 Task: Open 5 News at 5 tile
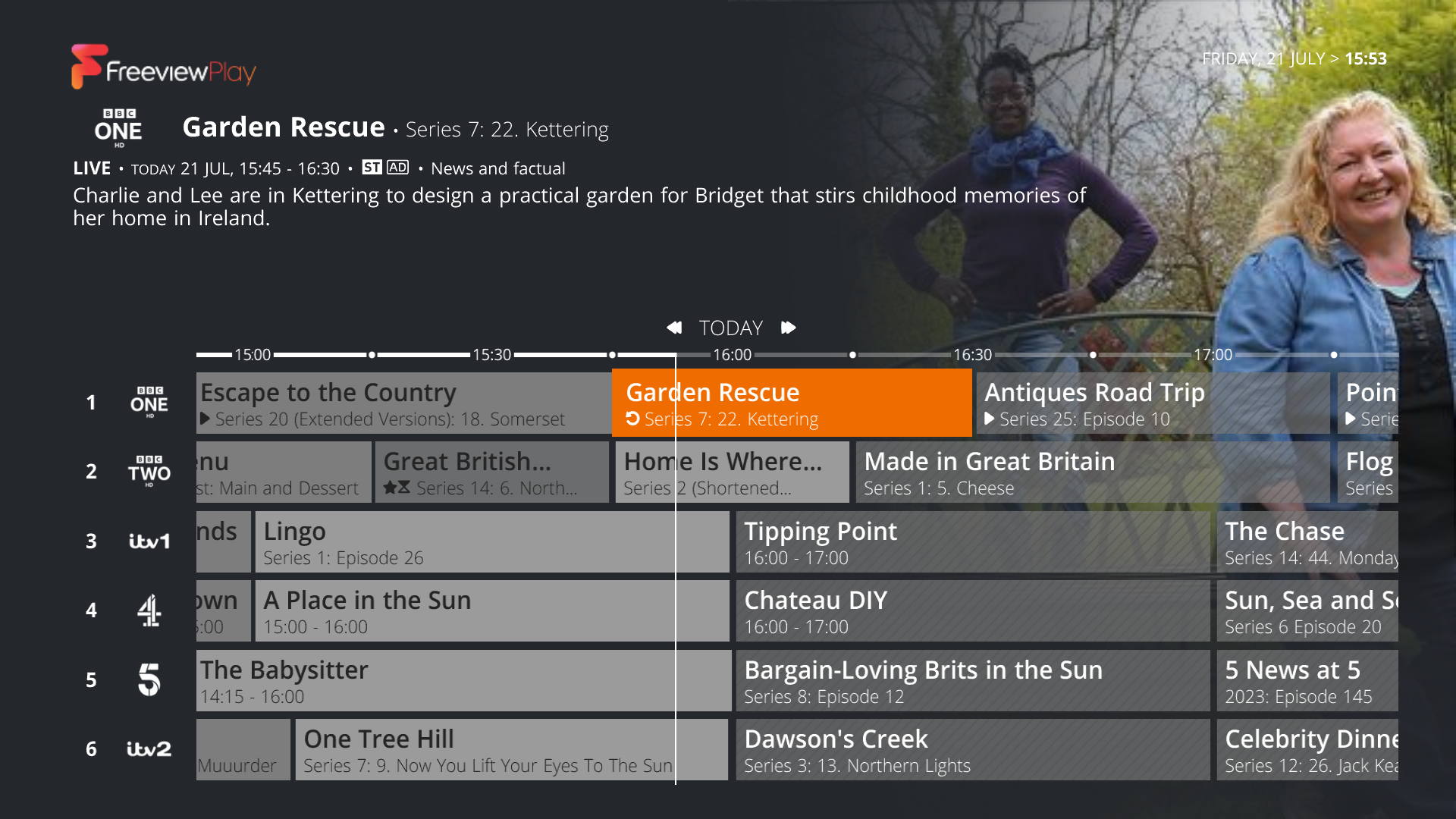click(x=1307, y=680)
